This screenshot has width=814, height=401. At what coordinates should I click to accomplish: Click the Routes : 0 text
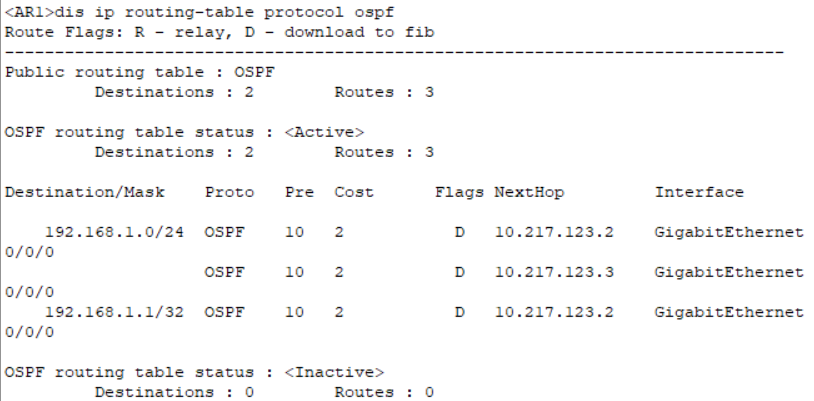(384, 392)
